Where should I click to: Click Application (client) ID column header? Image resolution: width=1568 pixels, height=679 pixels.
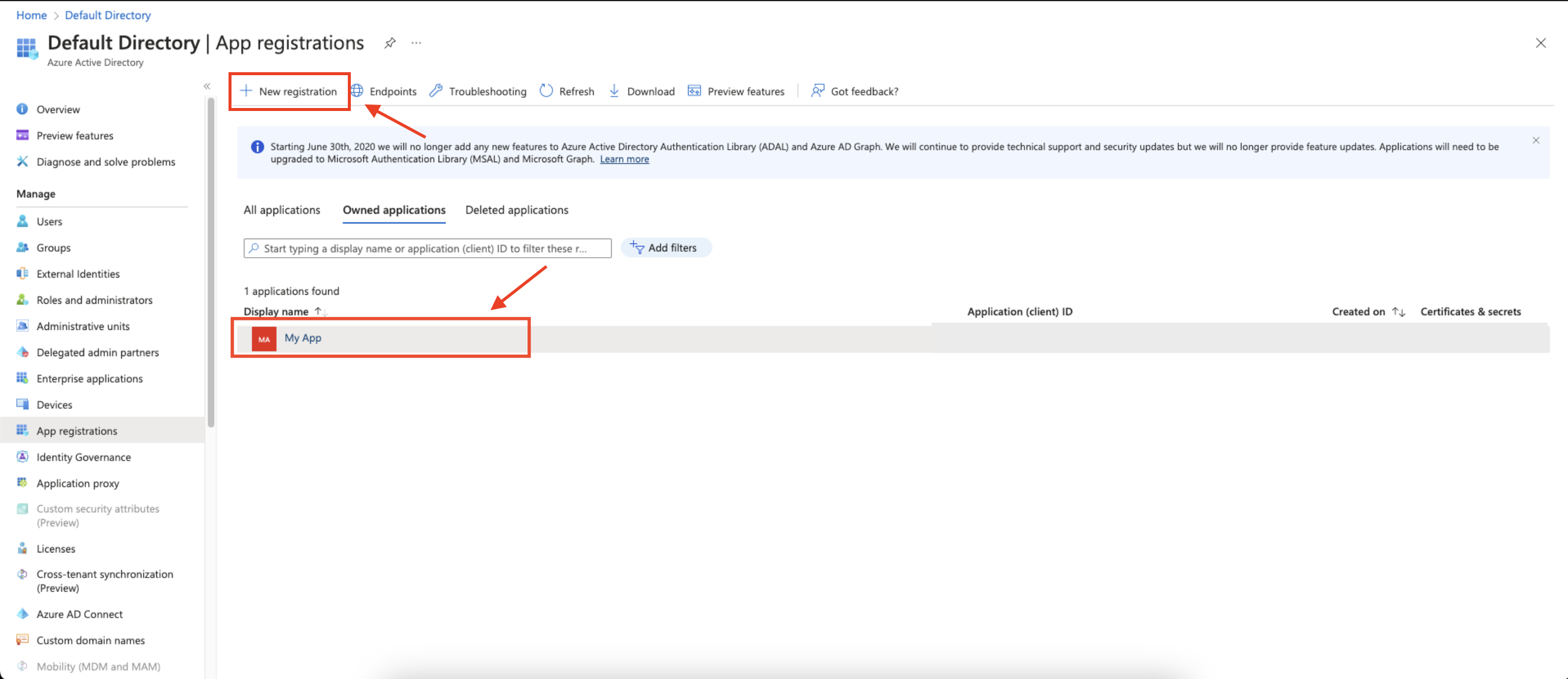tap(1020, 311)
